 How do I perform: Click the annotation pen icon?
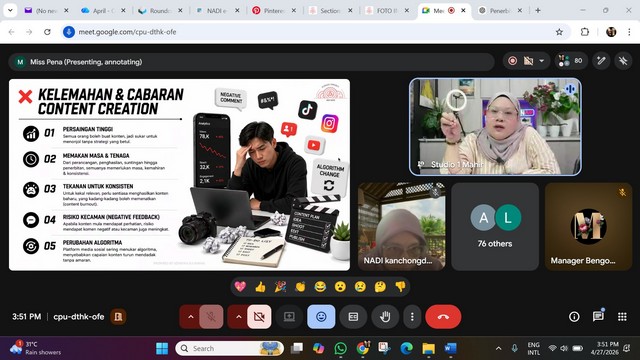coord(601,61)
